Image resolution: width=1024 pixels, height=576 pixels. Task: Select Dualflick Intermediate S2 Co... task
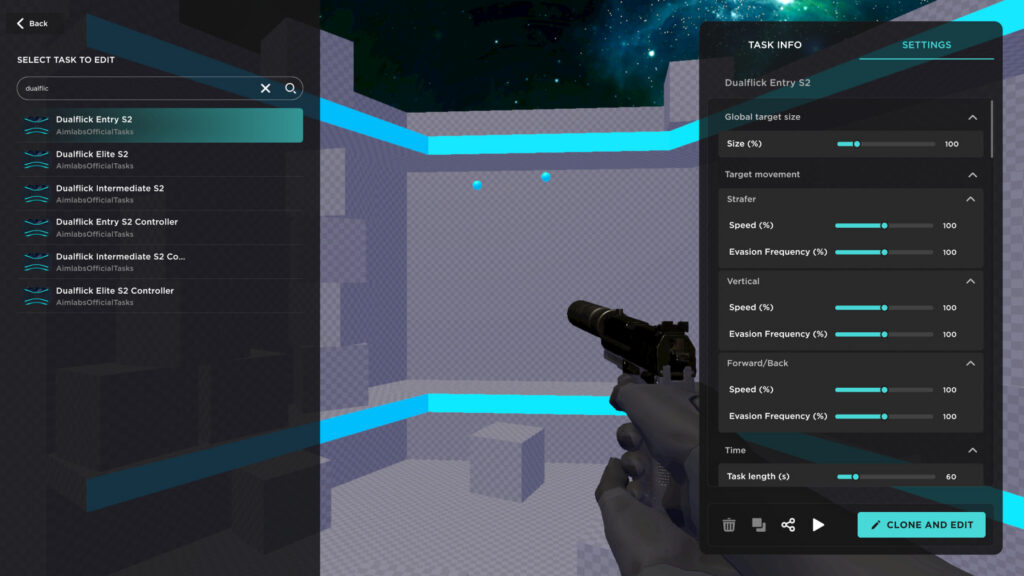point(161,262)
